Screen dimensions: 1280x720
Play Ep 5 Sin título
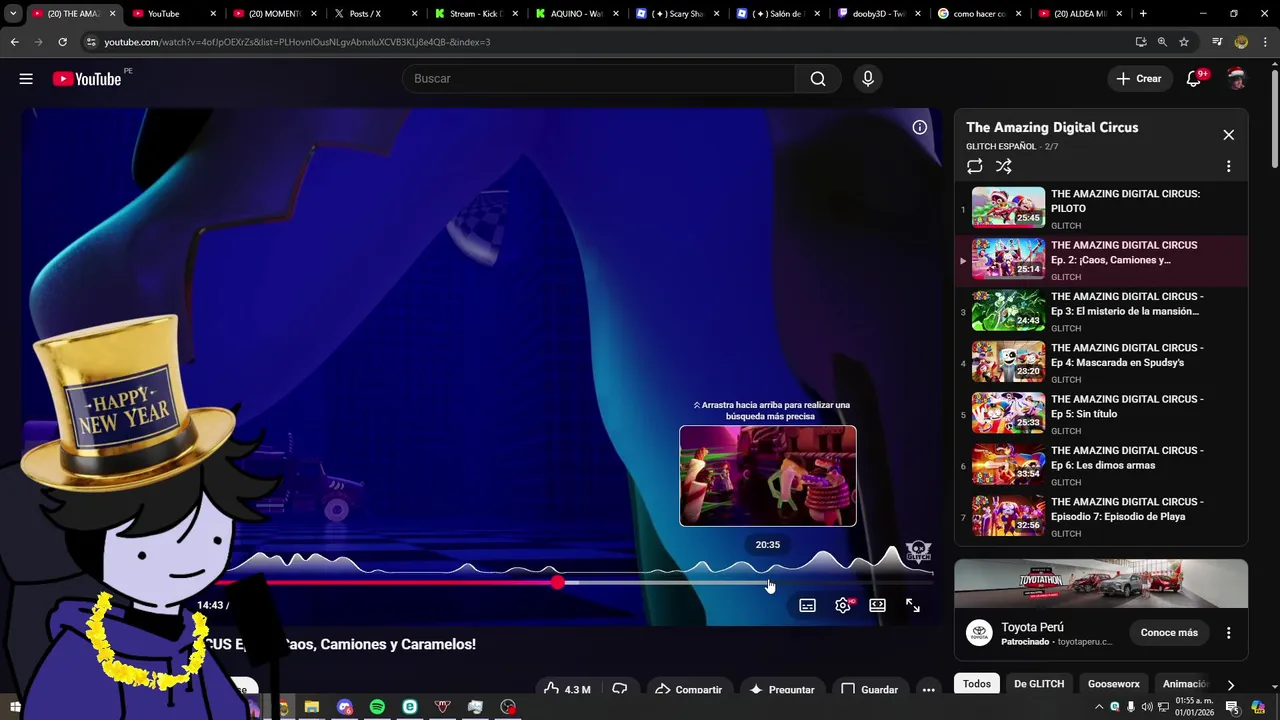[x=1101, y=414]
